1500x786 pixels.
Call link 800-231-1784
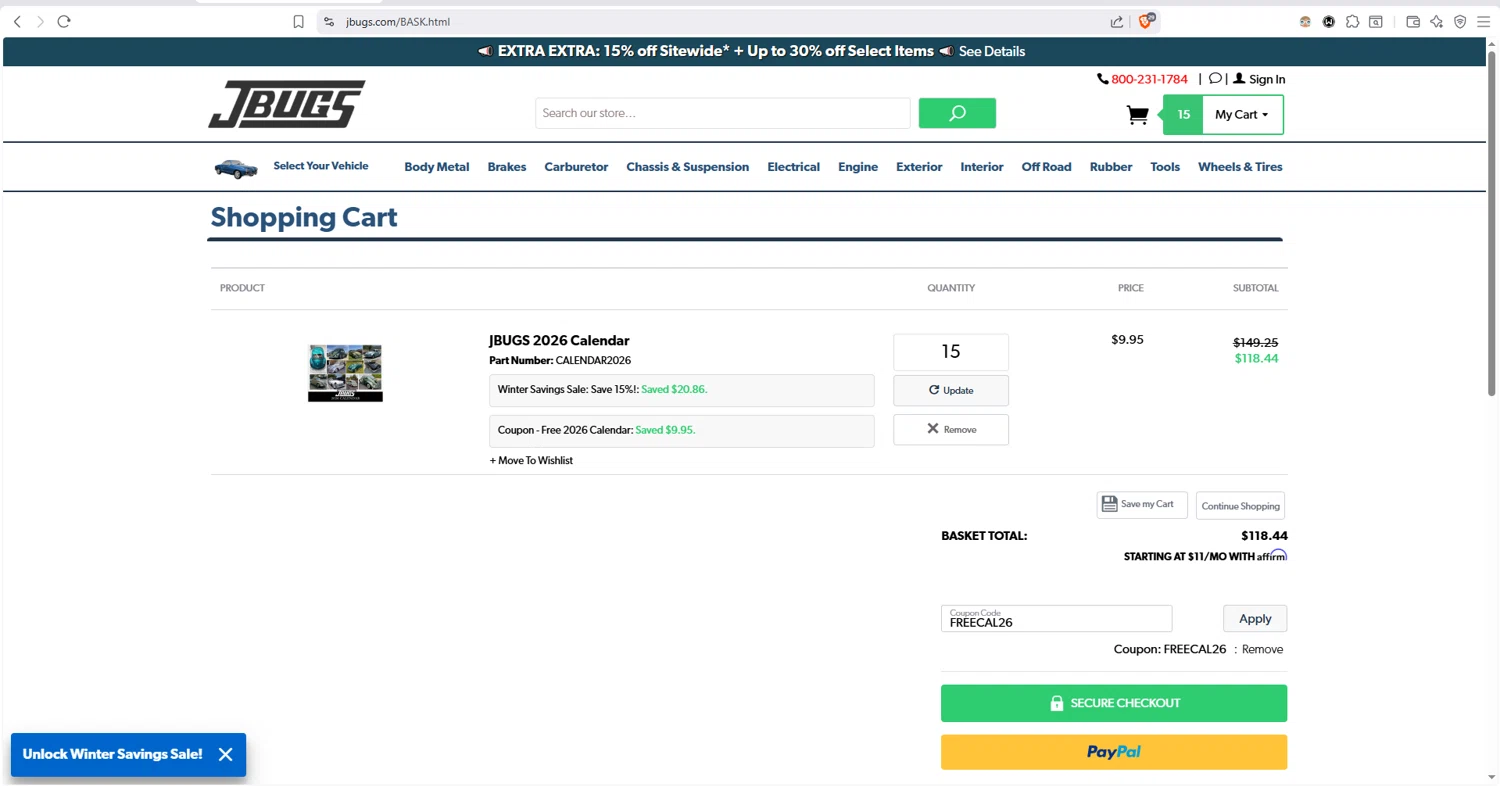1149,79
